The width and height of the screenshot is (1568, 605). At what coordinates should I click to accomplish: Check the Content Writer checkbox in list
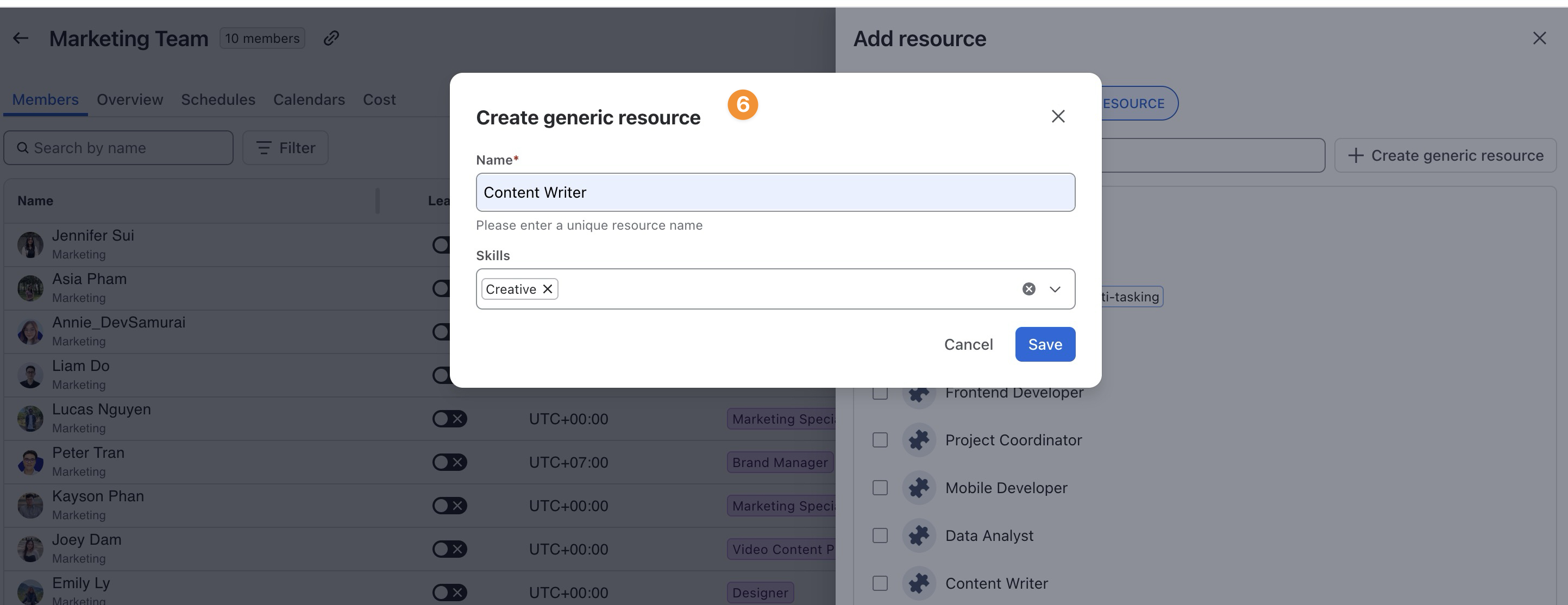point(880,583)
